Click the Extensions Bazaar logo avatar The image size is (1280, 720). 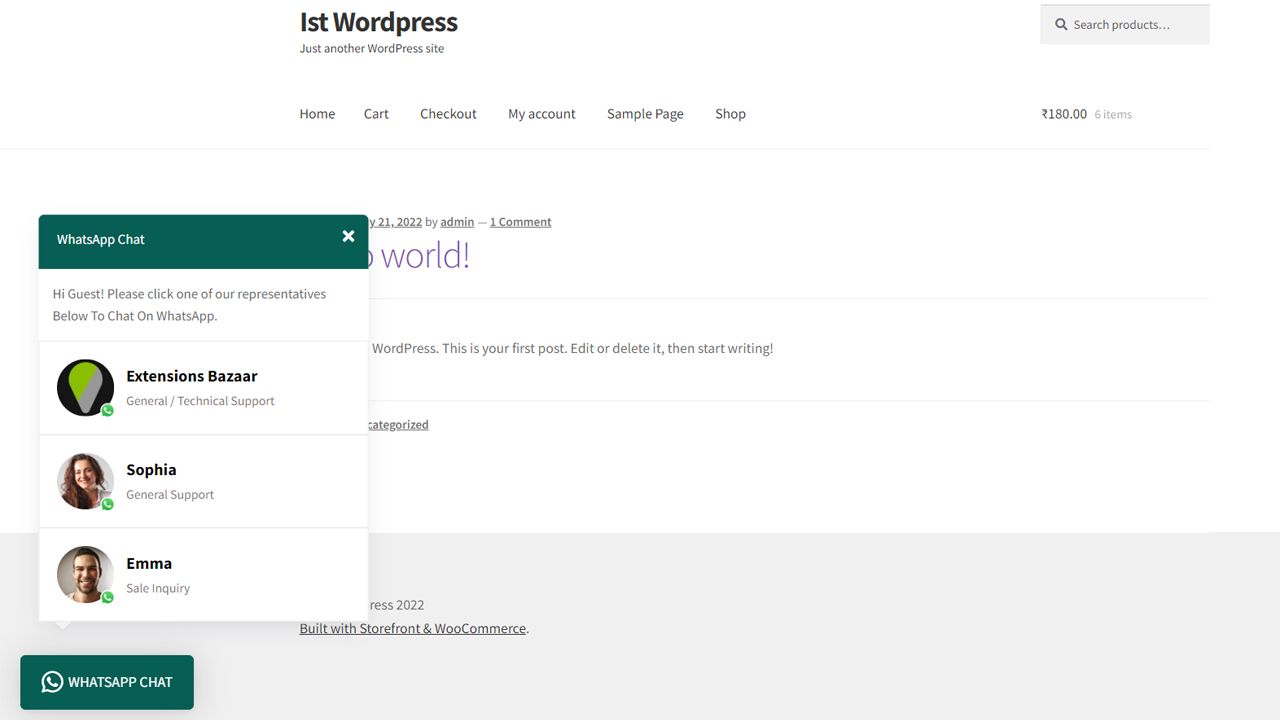tap(85, 388)
